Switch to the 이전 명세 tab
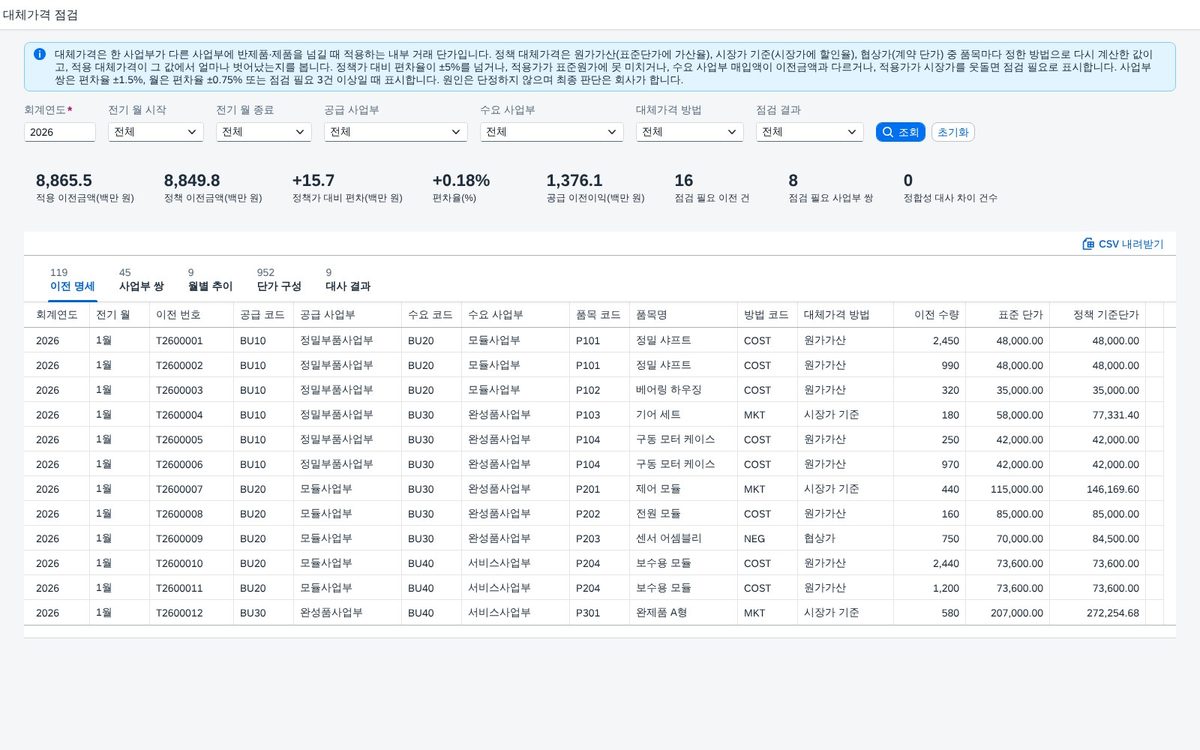This screenshot has height=750, width=1200. [x=72, y=280]
